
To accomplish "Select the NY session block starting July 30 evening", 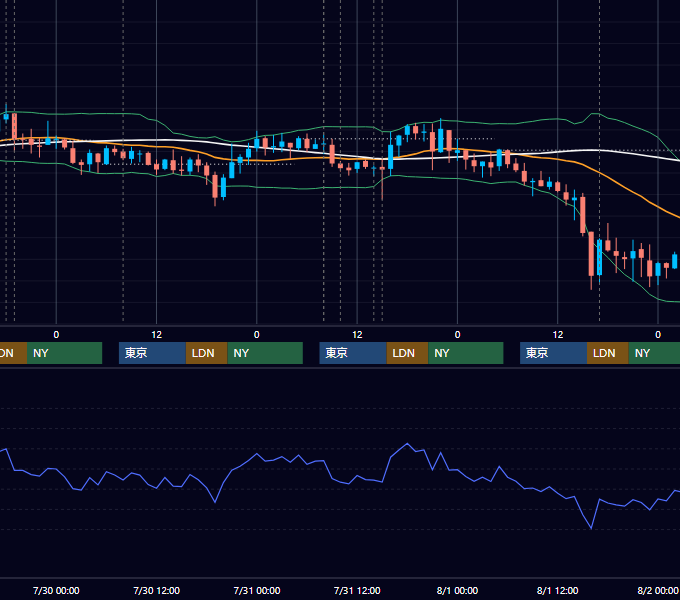I will 265,353.
